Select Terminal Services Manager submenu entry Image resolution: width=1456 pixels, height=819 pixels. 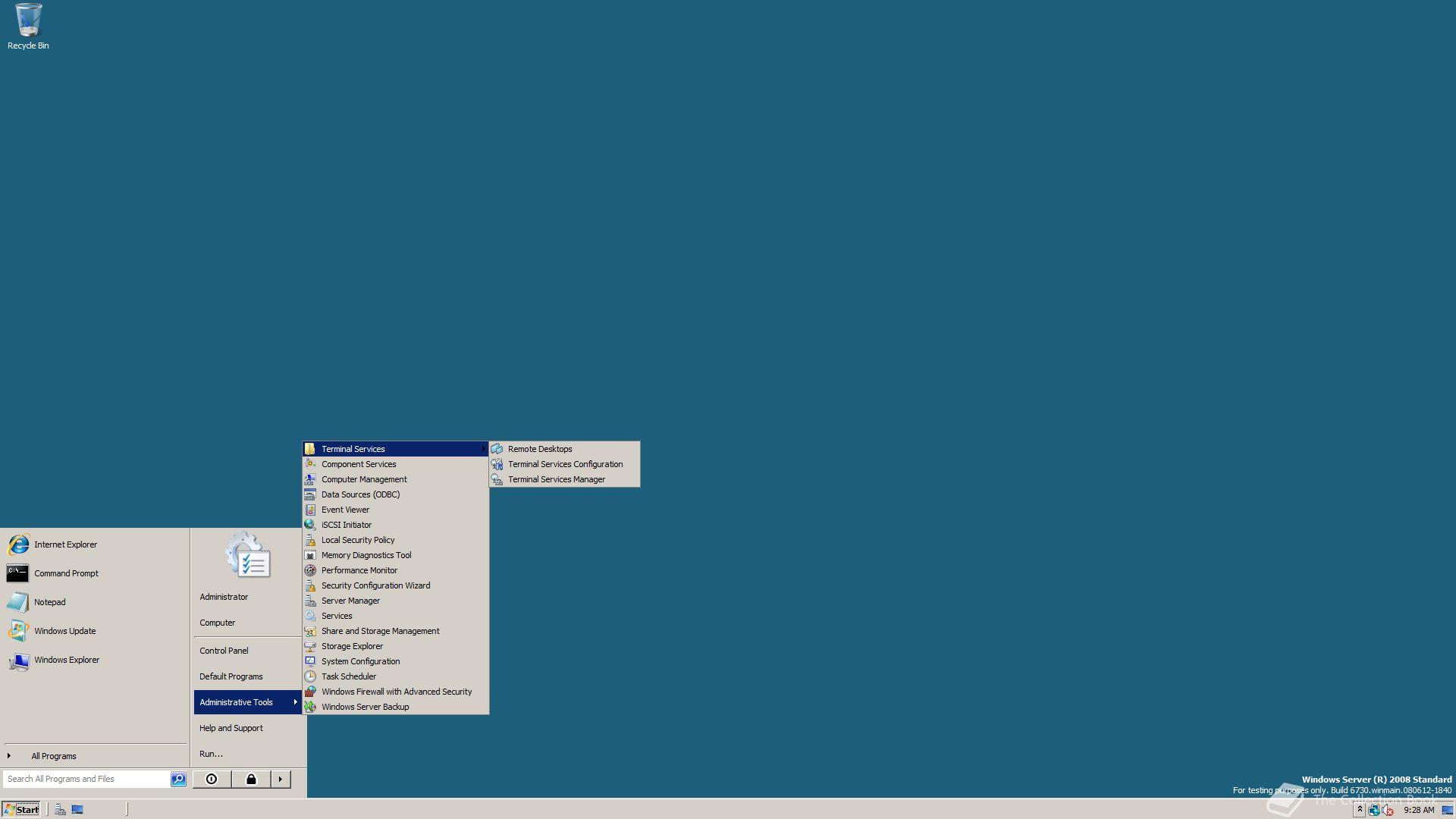coord(564,479)
